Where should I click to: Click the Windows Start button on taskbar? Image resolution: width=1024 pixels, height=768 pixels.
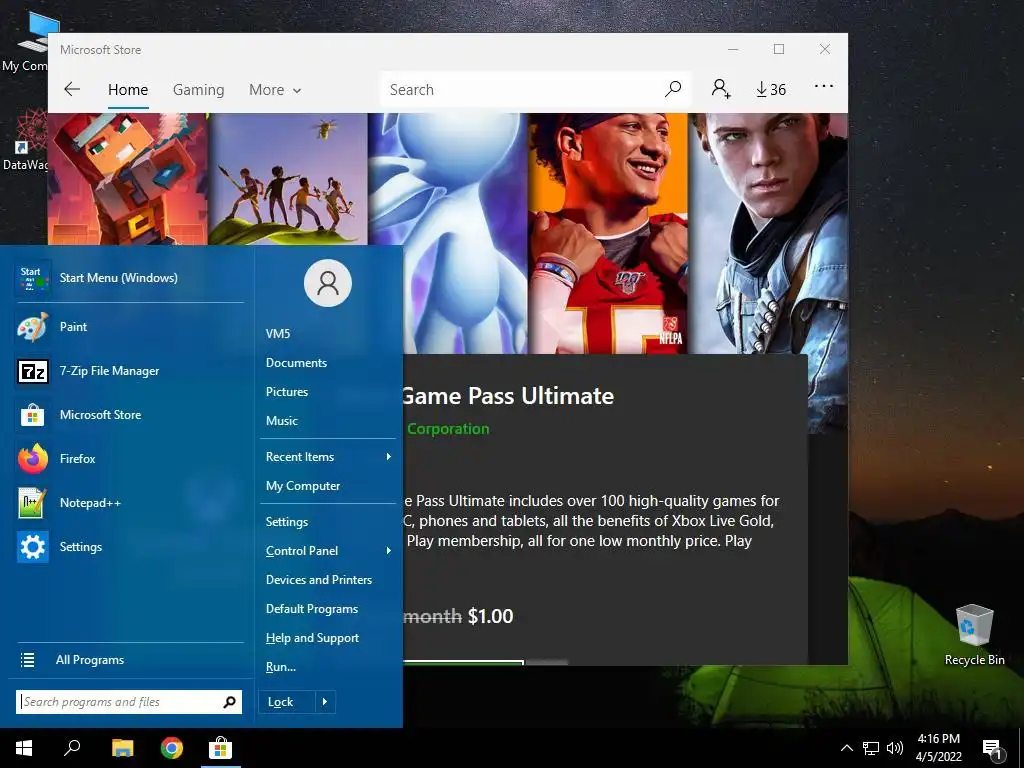tap(24, 748)
